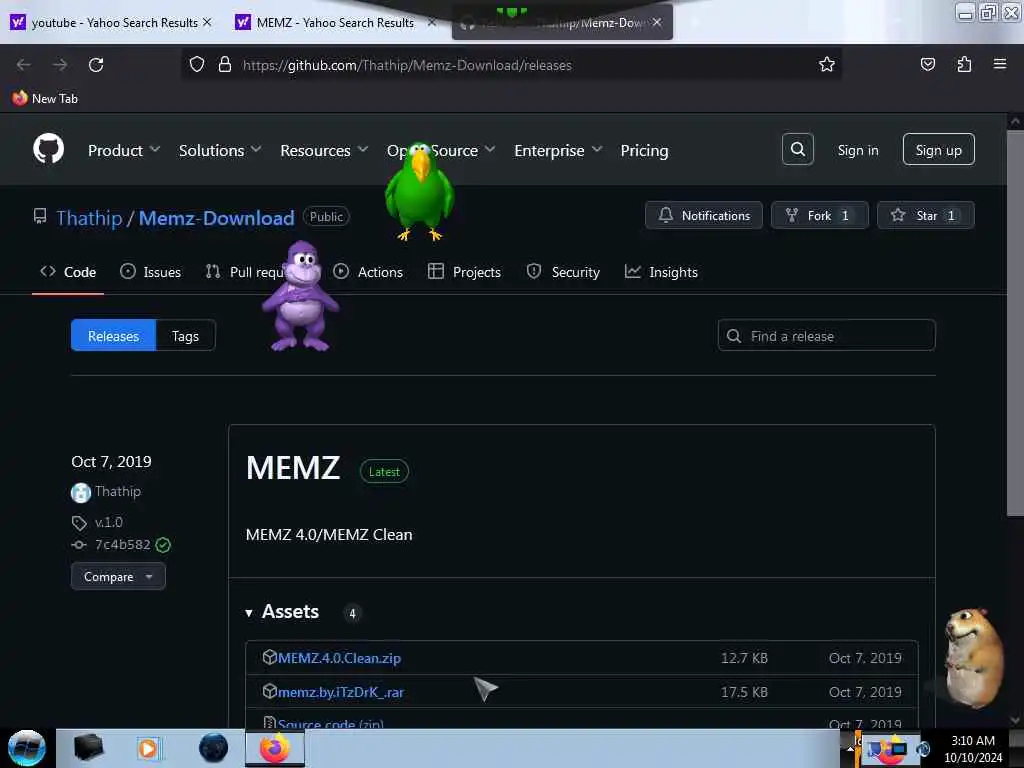This screenshot has width=1024, height=768.
Task: Open the Thathip owner link
Action: pos(89,217)
